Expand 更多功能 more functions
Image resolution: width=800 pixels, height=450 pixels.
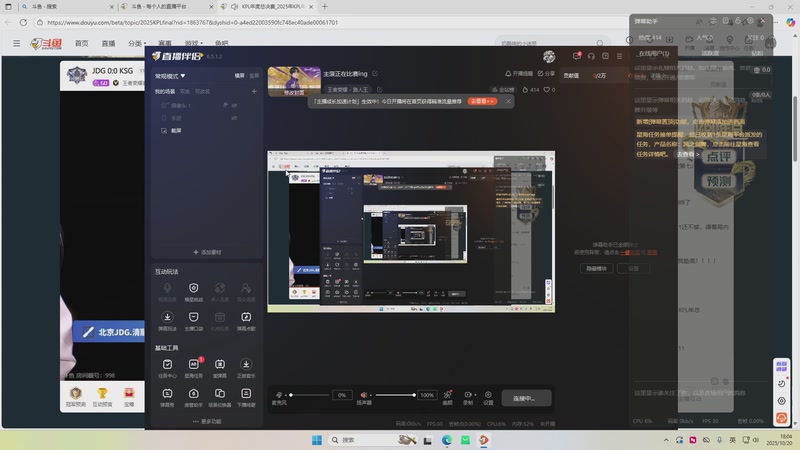tap(207, 421)
